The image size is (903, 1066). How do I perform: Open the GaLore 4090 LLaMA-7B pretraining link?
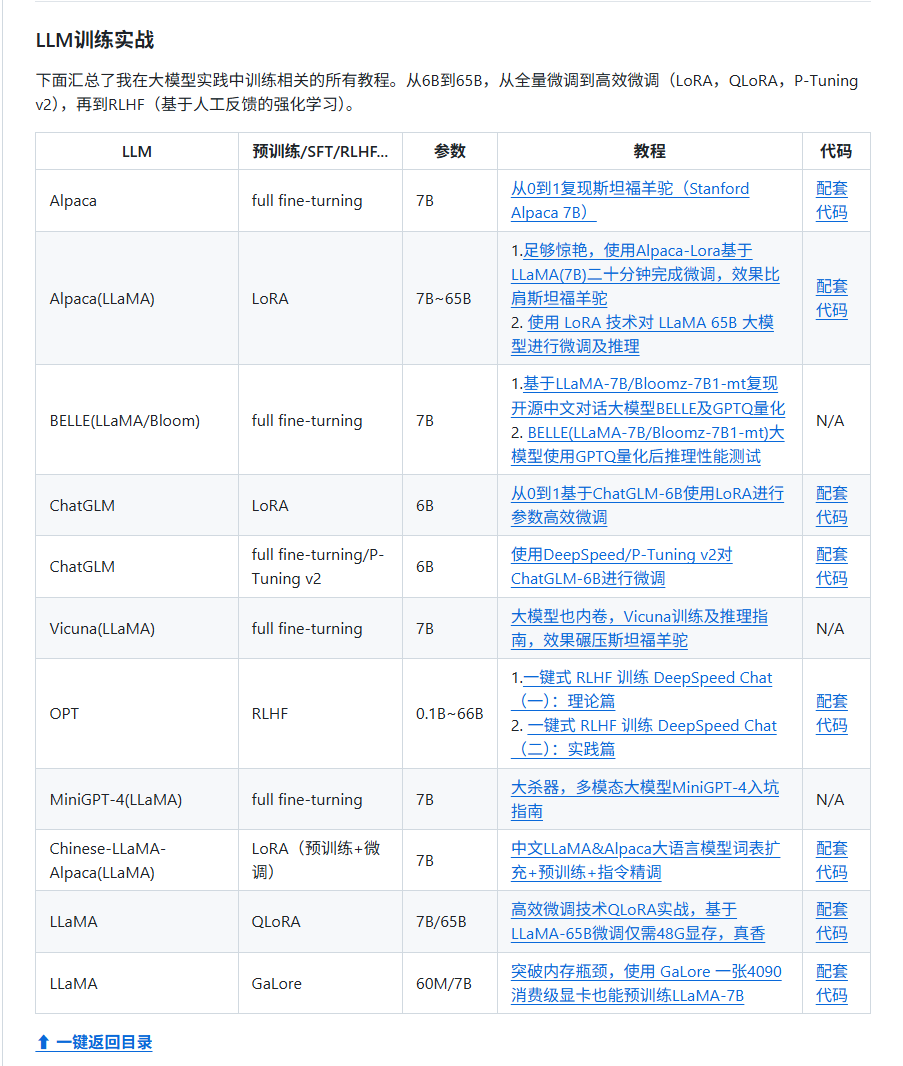point(646,983)
